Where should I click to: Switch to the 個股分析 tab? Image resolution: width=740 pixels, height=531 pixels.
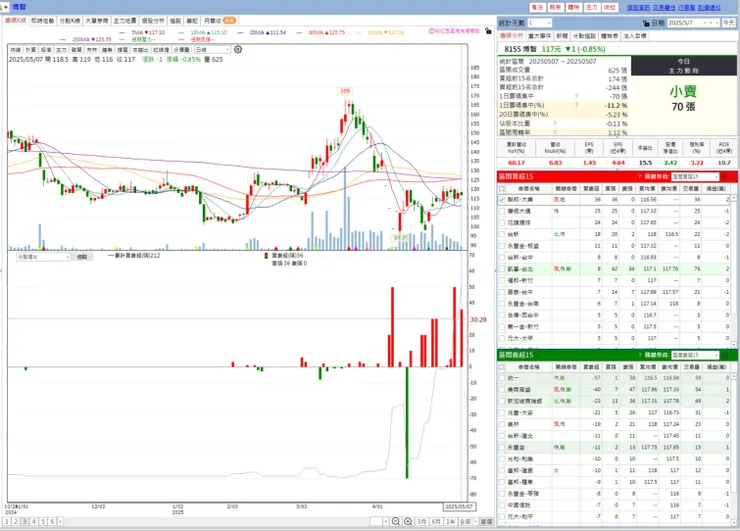[x=153, y=21]
